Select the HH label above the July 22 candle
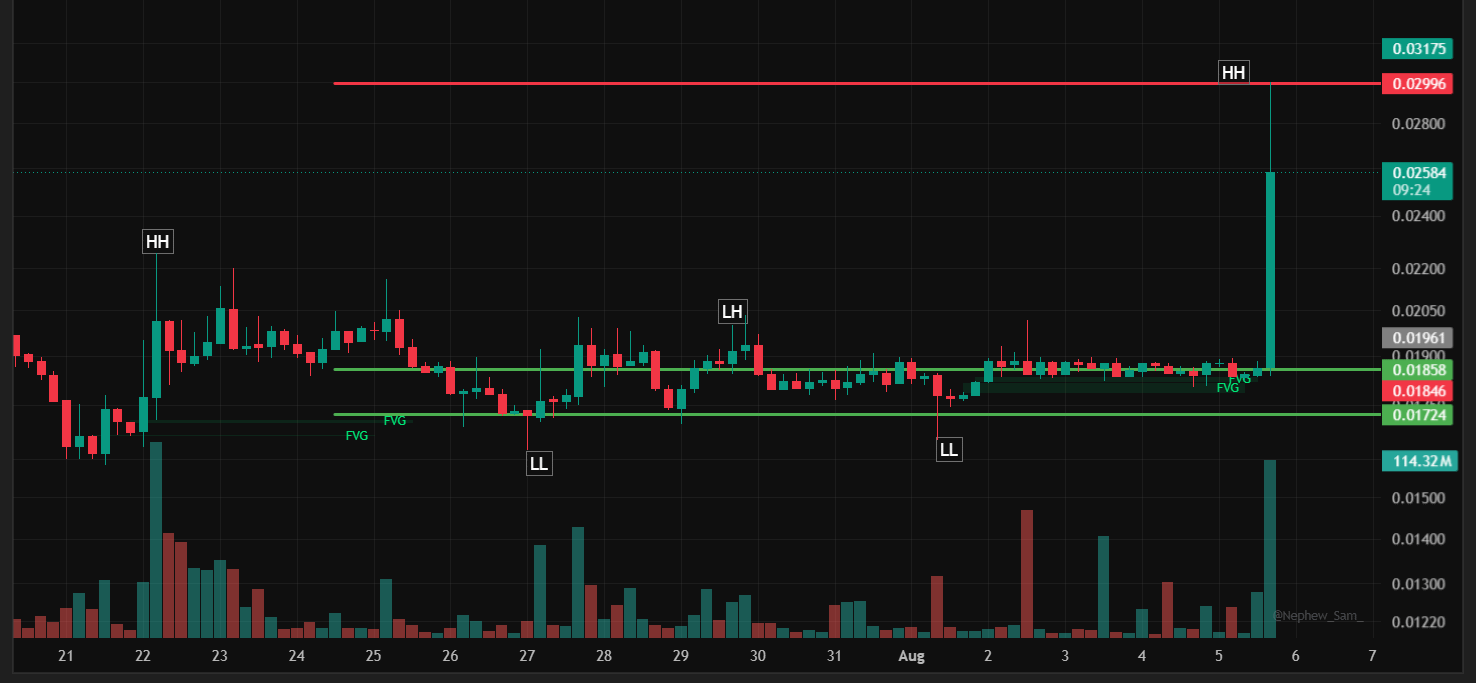Screen dimensions: 1476x683 (x=157, y=242)
